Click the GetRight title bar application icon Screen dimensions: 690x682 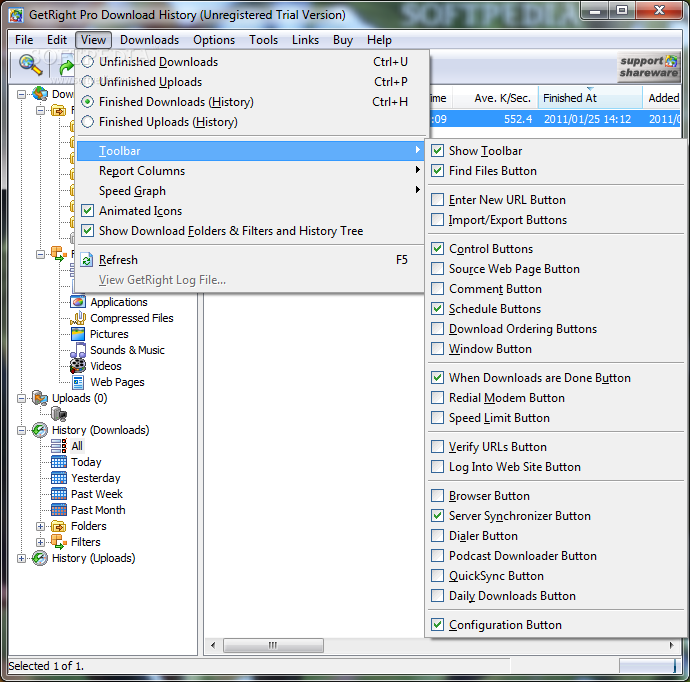tap(16, 15)
